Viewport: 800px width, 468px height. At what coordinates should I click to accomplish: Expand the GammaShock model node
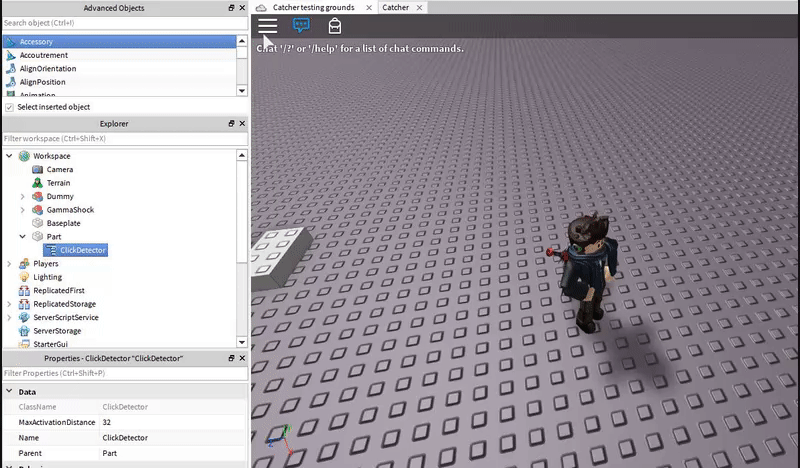[22, 210]
